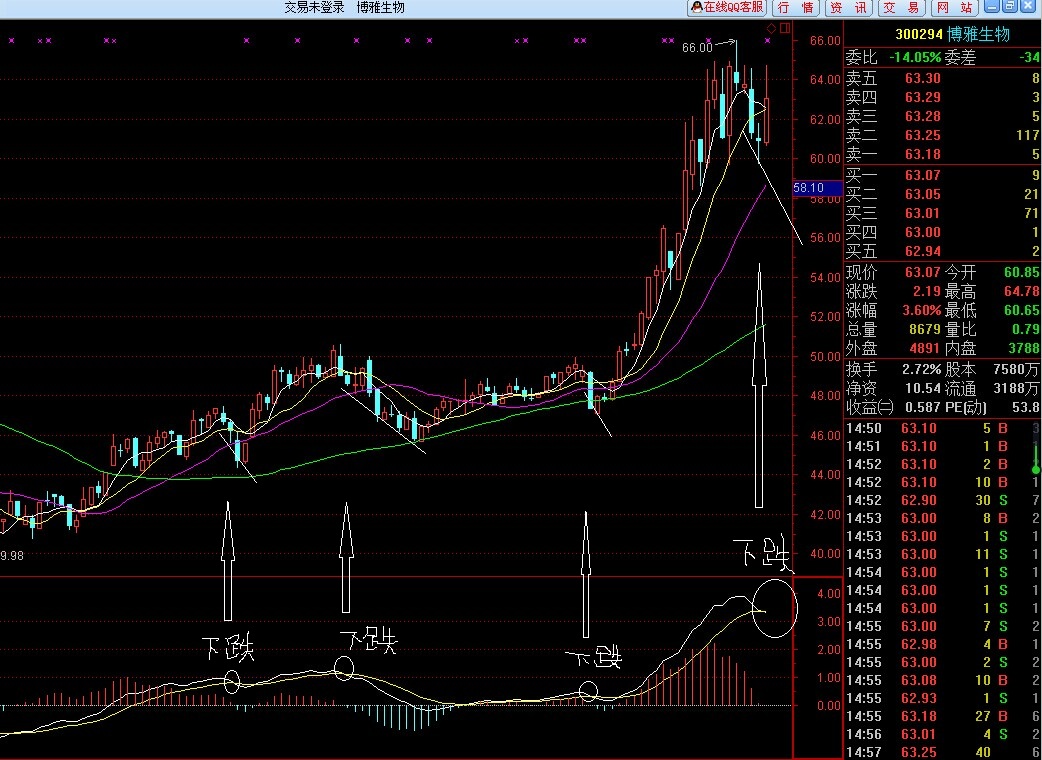
Task: Click the 现价 current price value
Action: [922, 272]
